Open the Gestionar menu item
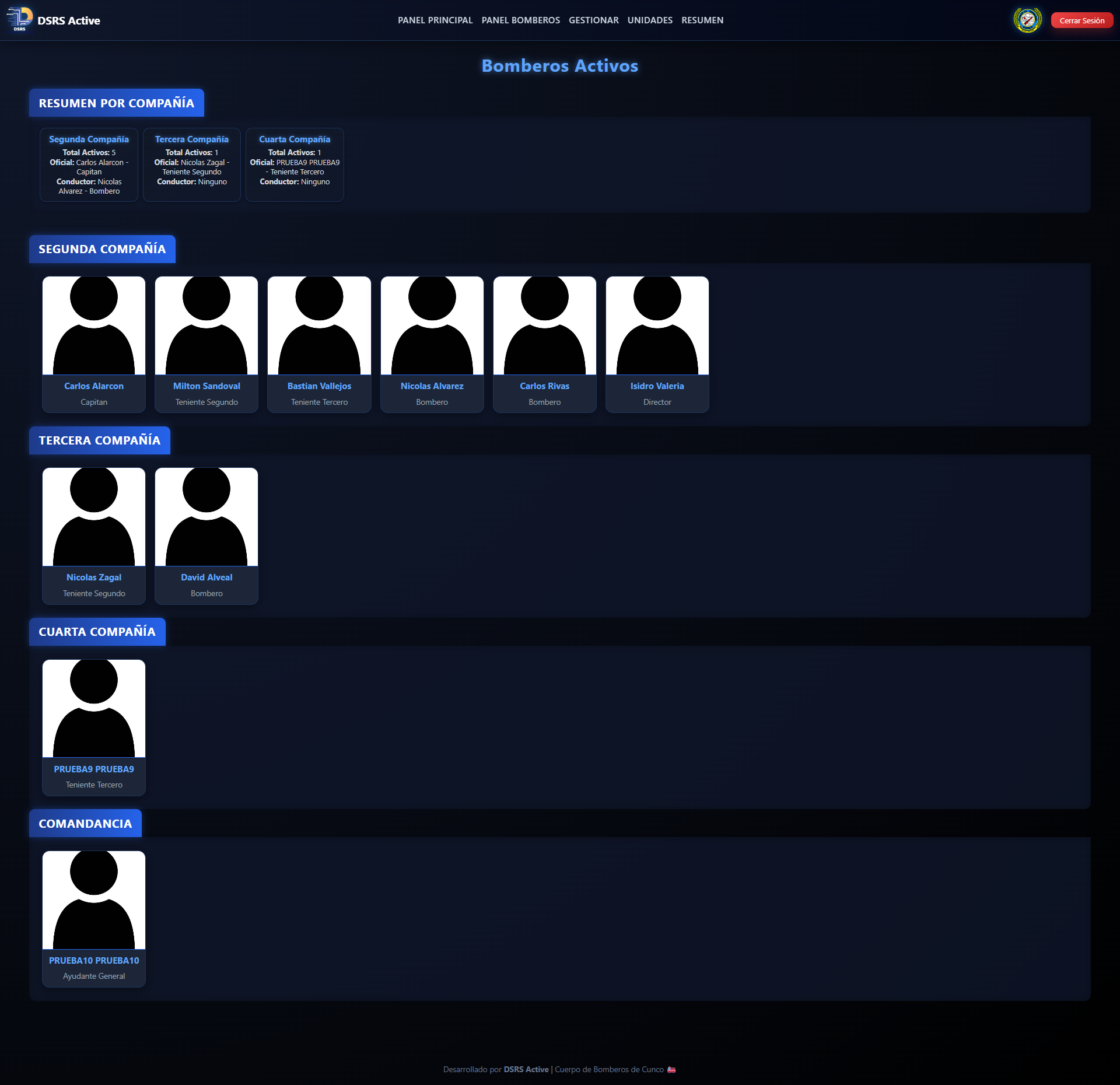The image size is (1120, 1085). click(x=593, y=20)
